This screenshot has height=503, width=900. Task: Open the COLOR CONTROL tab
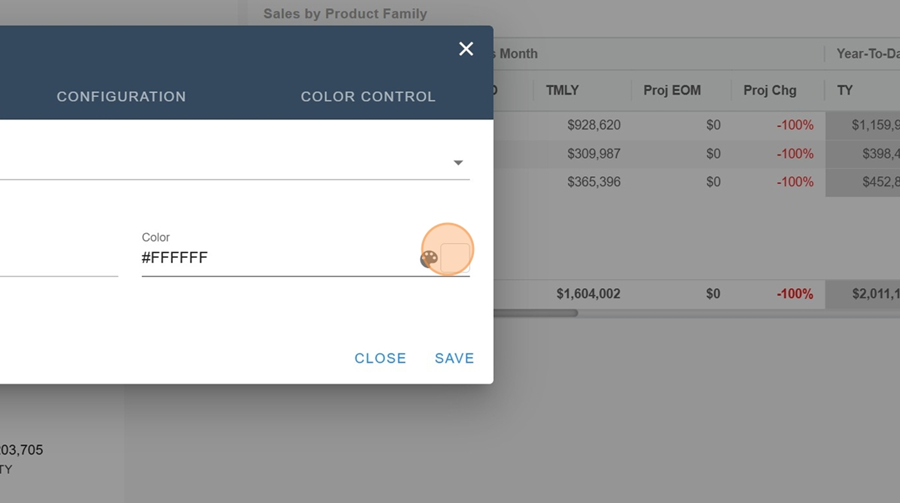tap(368, 97)
